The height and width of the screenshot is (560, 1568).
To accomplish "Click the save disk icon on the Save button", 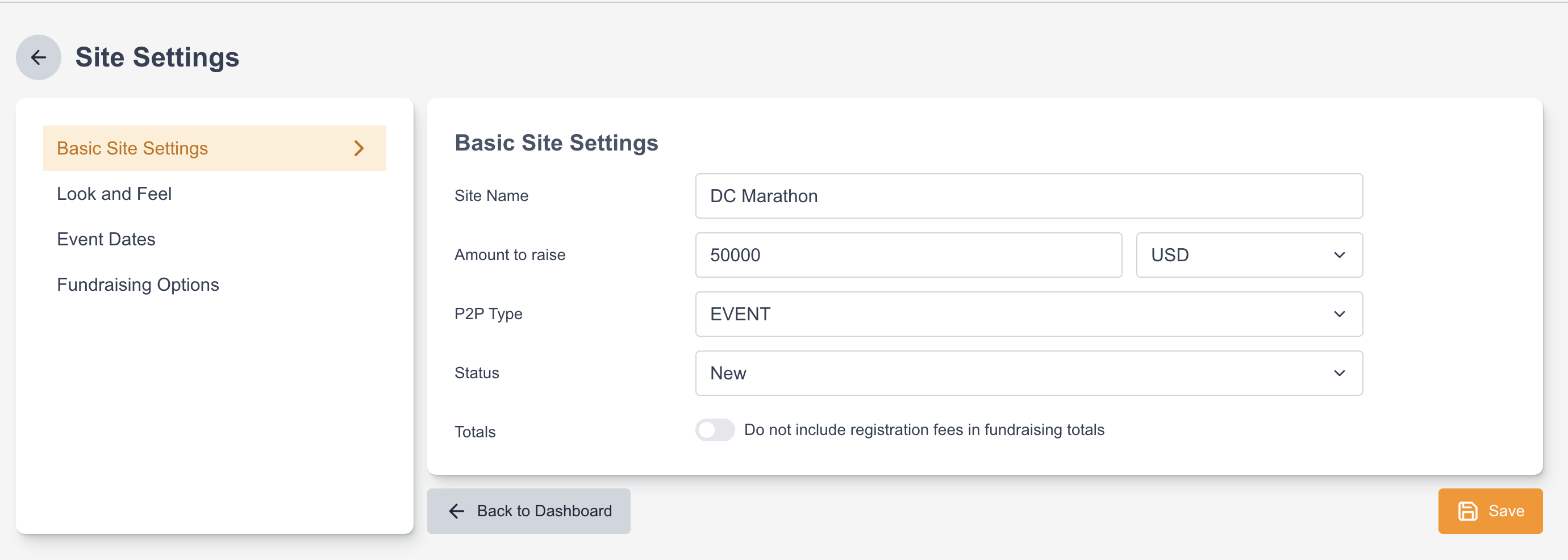I will tap(1467, 511).
